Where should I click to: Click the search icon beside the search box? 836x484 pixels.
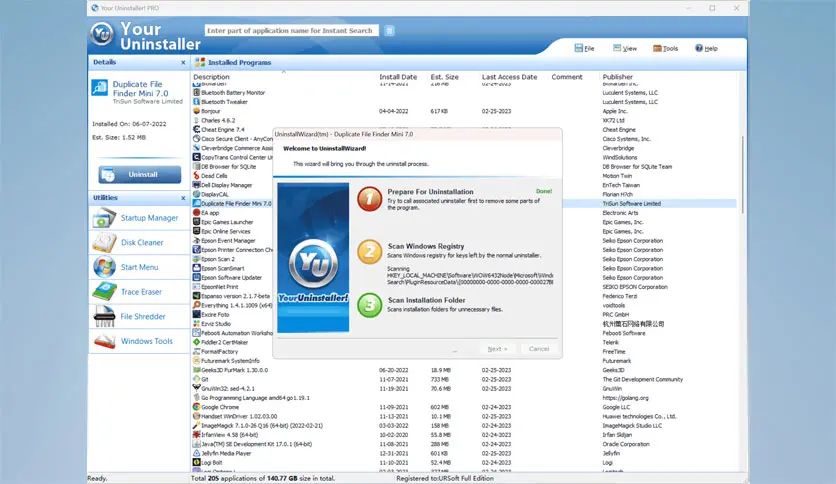[389, 31]
